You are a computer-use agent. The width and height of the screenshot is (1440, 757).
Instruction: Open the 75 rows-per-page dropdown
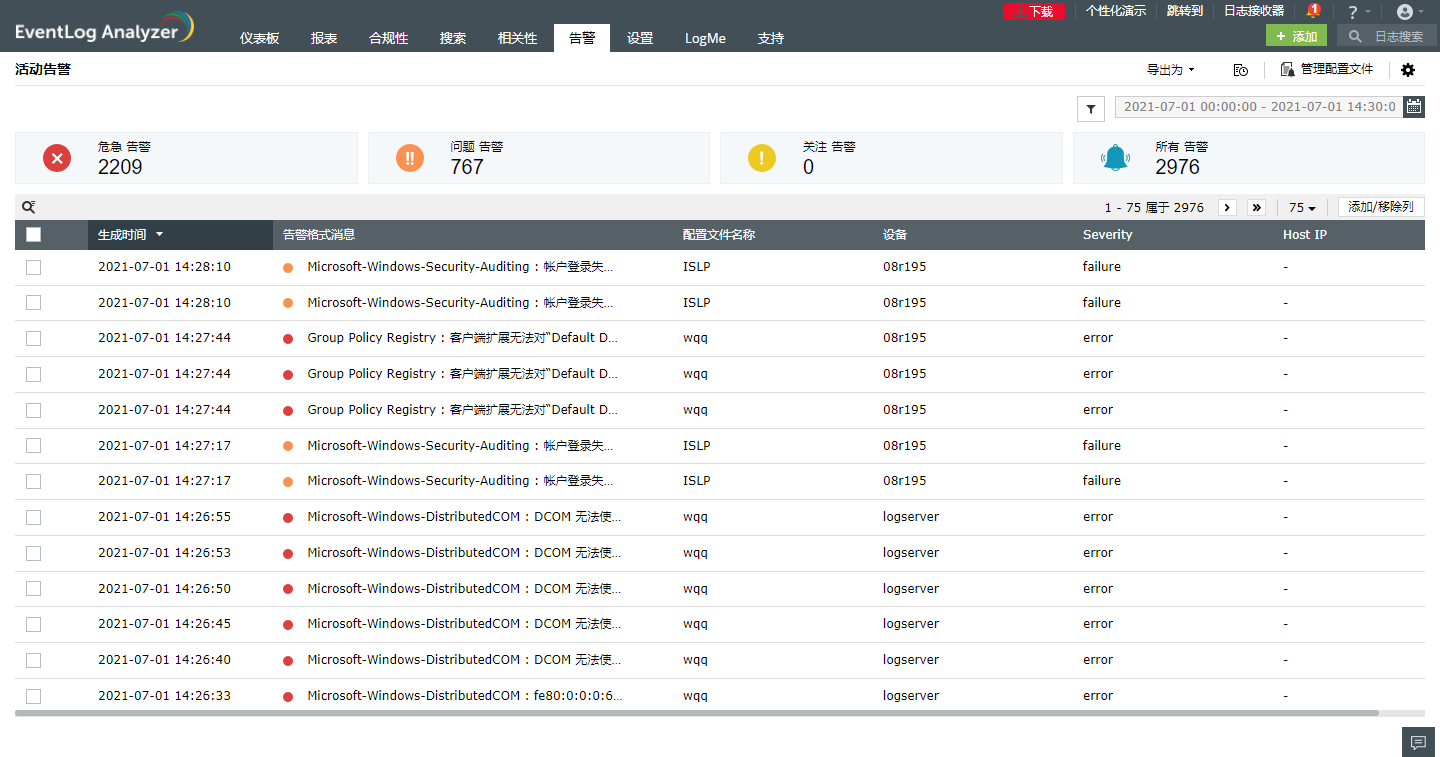pyautogui.click(x=1302, y=208)
